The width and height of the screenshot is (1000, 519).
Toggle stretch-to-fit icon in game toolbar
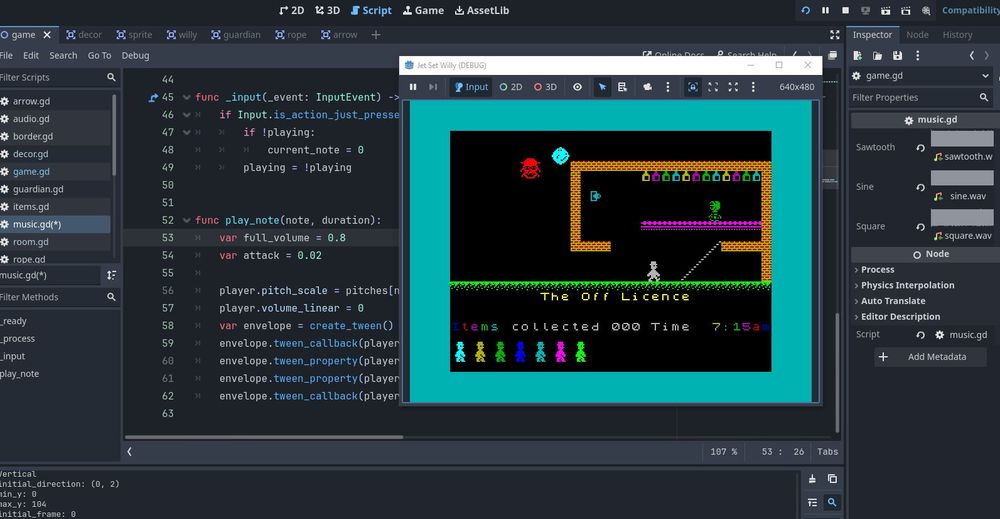pyautogui.click(x=733, y=87)
